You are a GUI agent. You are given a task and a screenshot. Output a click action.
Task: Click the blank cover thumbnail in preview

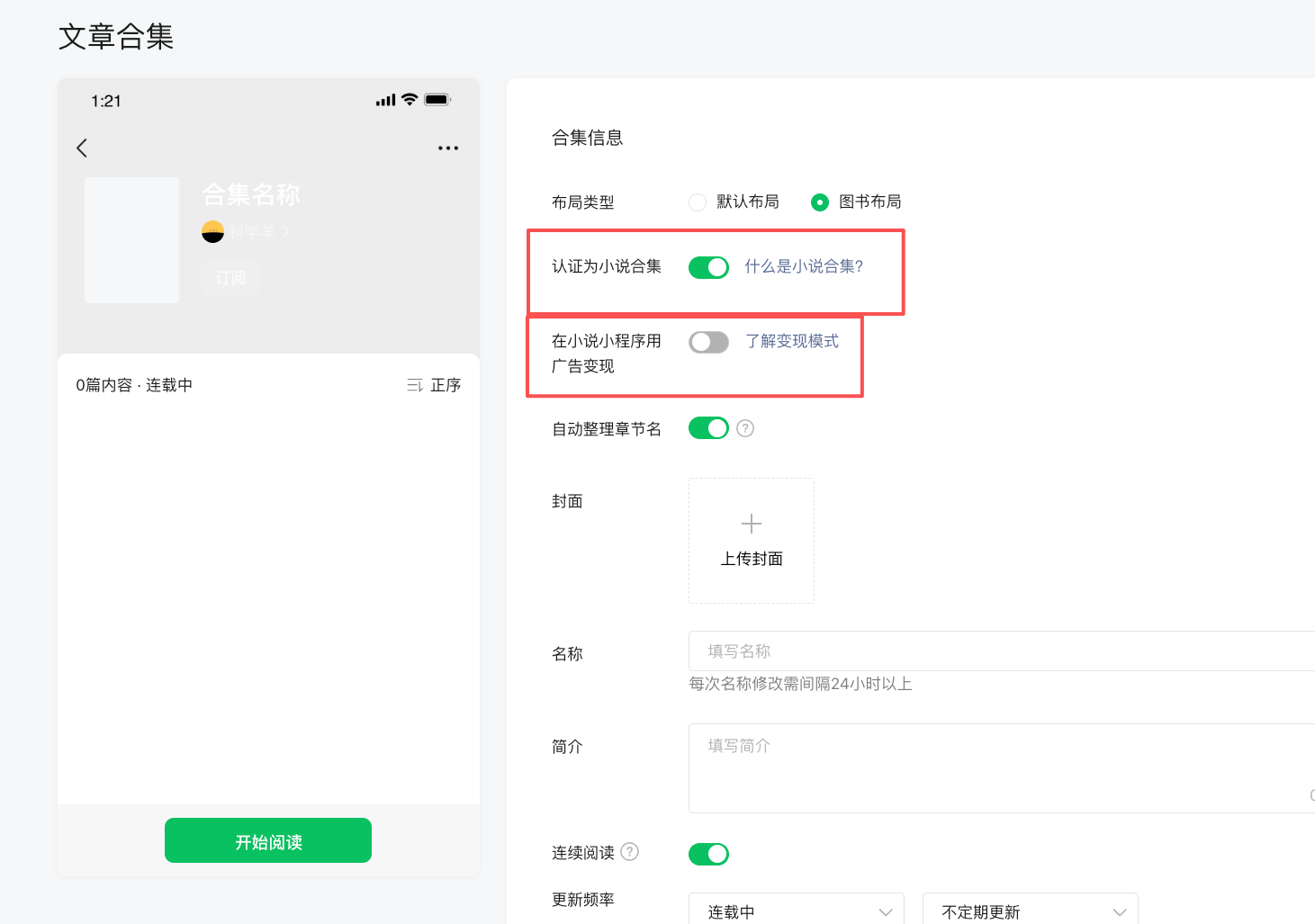[131, 240]
